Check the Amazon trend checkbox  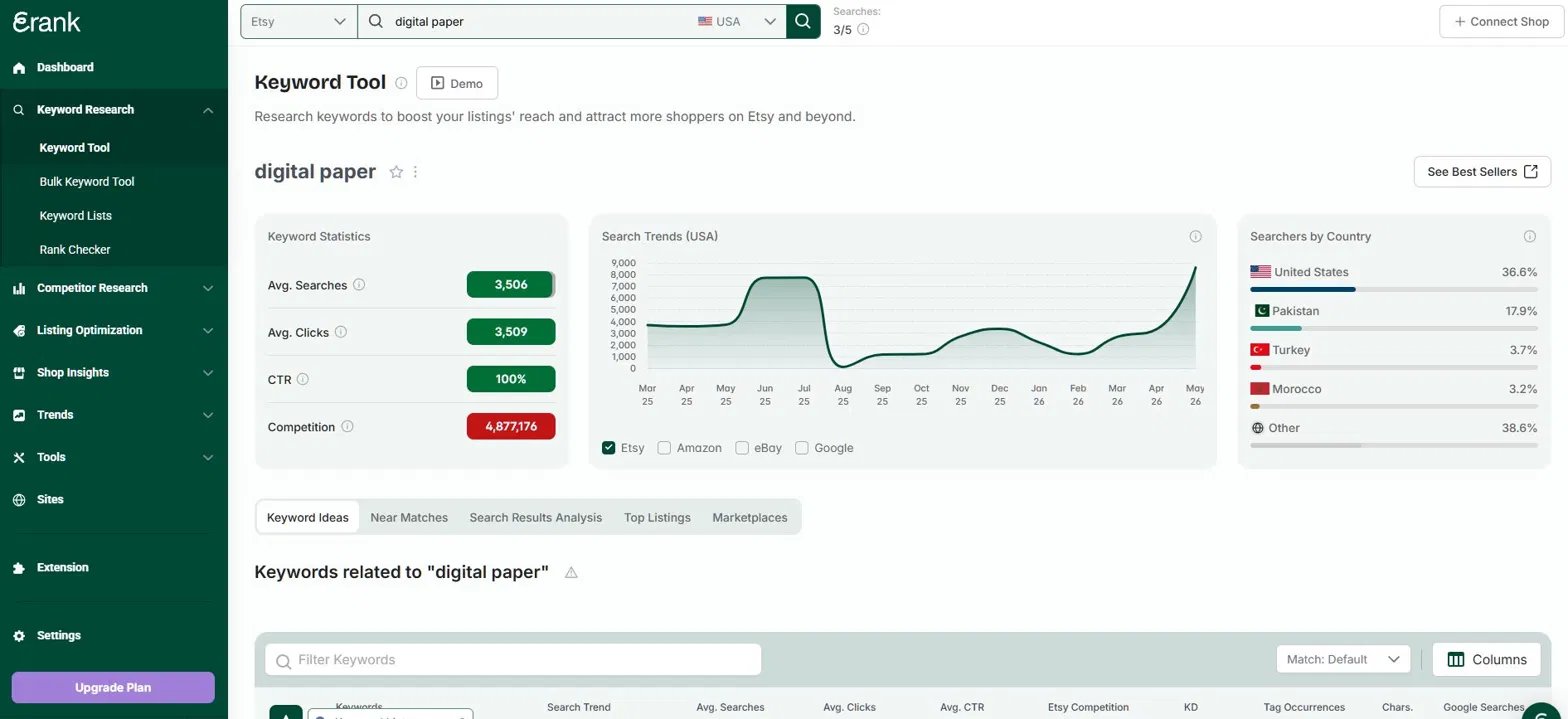click(664, 448)
